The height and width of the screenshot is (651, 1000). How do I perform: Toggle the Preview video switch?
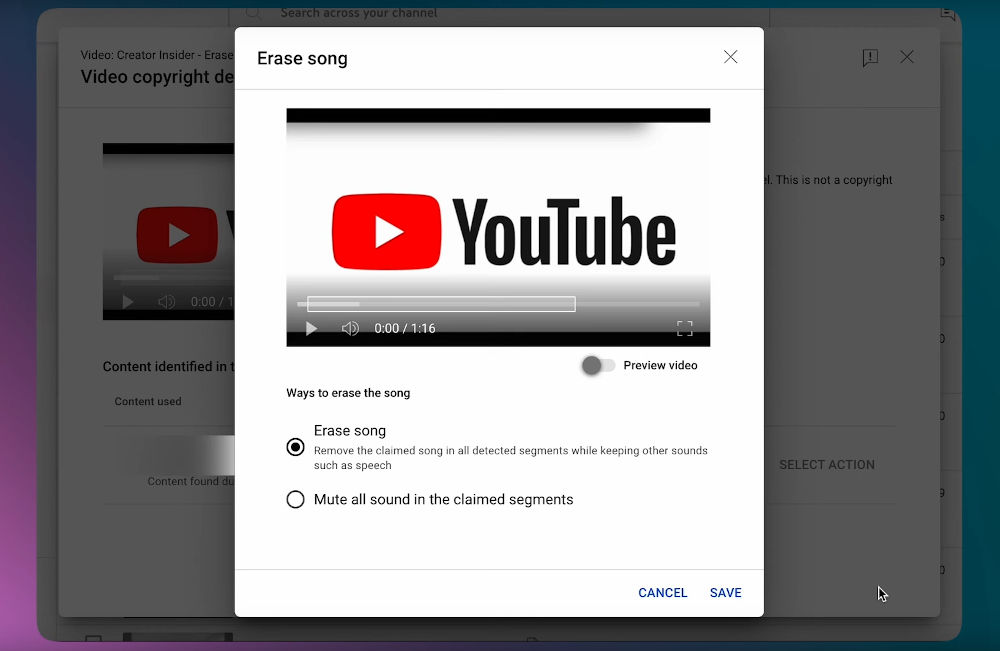point(598,365)
